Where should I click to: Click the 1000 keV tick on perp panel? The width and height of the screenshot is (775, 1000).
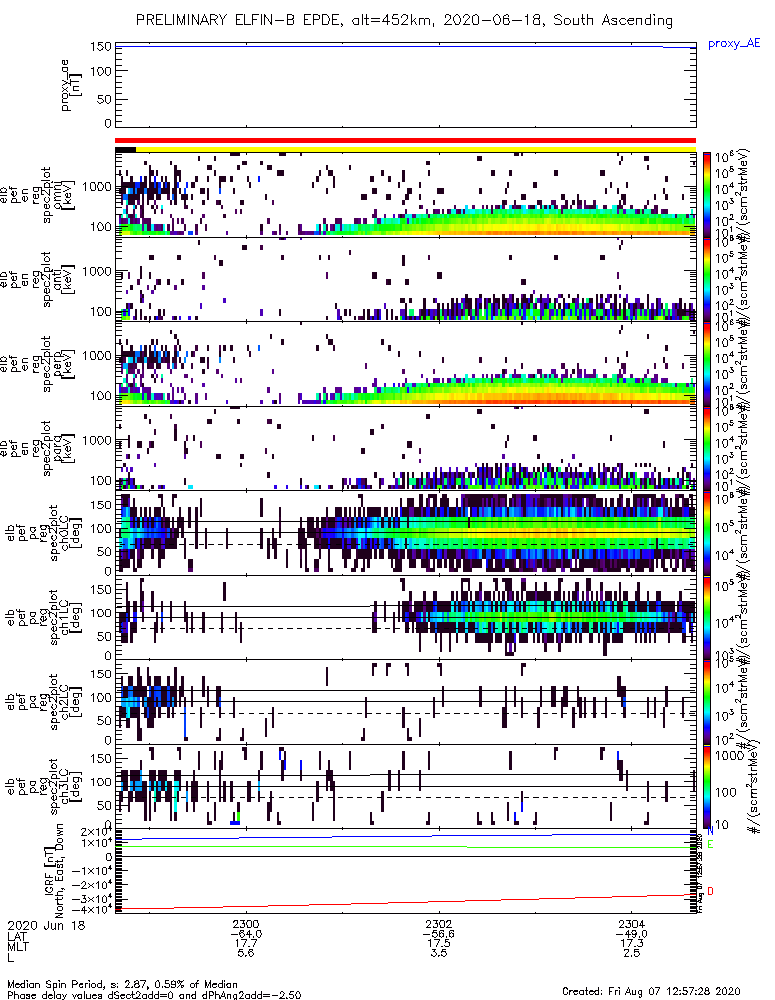(x=96, y=356)
